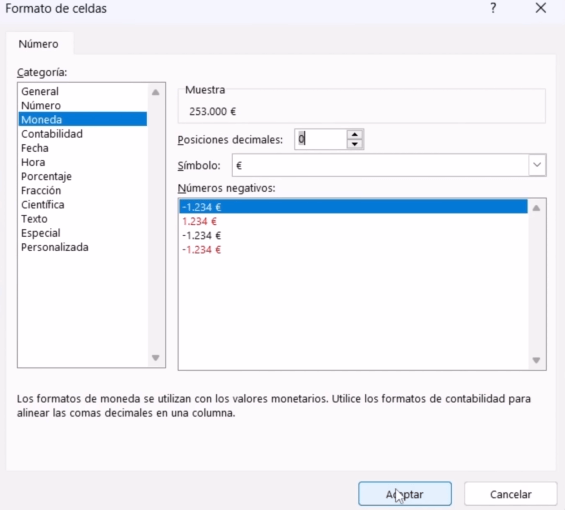The height and width of the screenshot is (510, 565).
Task: Click negative numbers list scroll down arrow
Action: click(x=536, y=360)
